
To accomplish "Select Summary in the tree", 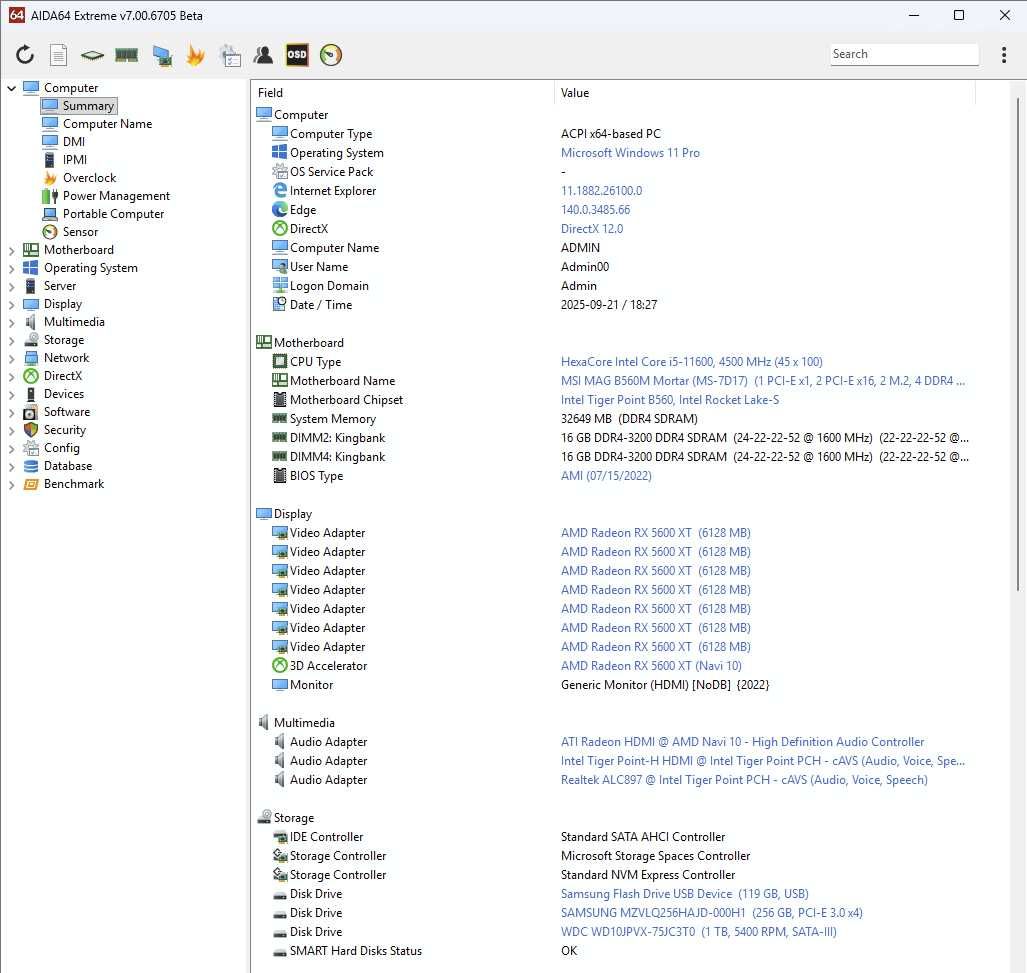I will pyautogui.click(x=79, y=105).
